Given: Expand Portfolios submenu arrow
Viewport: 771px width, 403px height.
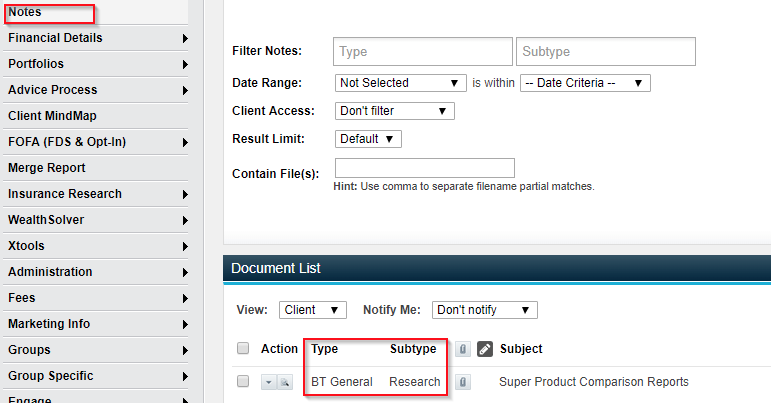Looking at the screenshot, I should click(x=185, y=64).
